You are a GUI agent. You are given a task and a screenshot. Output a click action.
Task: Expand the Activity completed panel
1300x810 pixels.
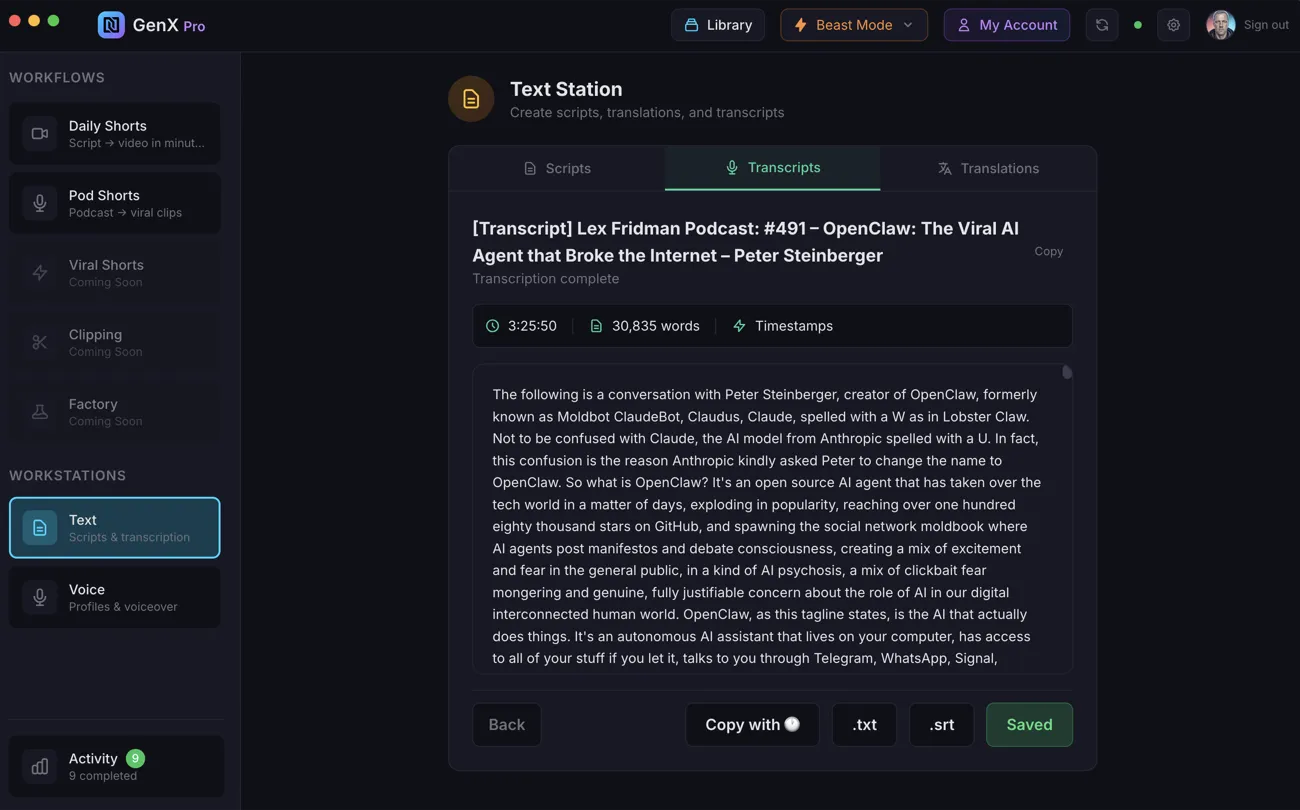[114, 765]
